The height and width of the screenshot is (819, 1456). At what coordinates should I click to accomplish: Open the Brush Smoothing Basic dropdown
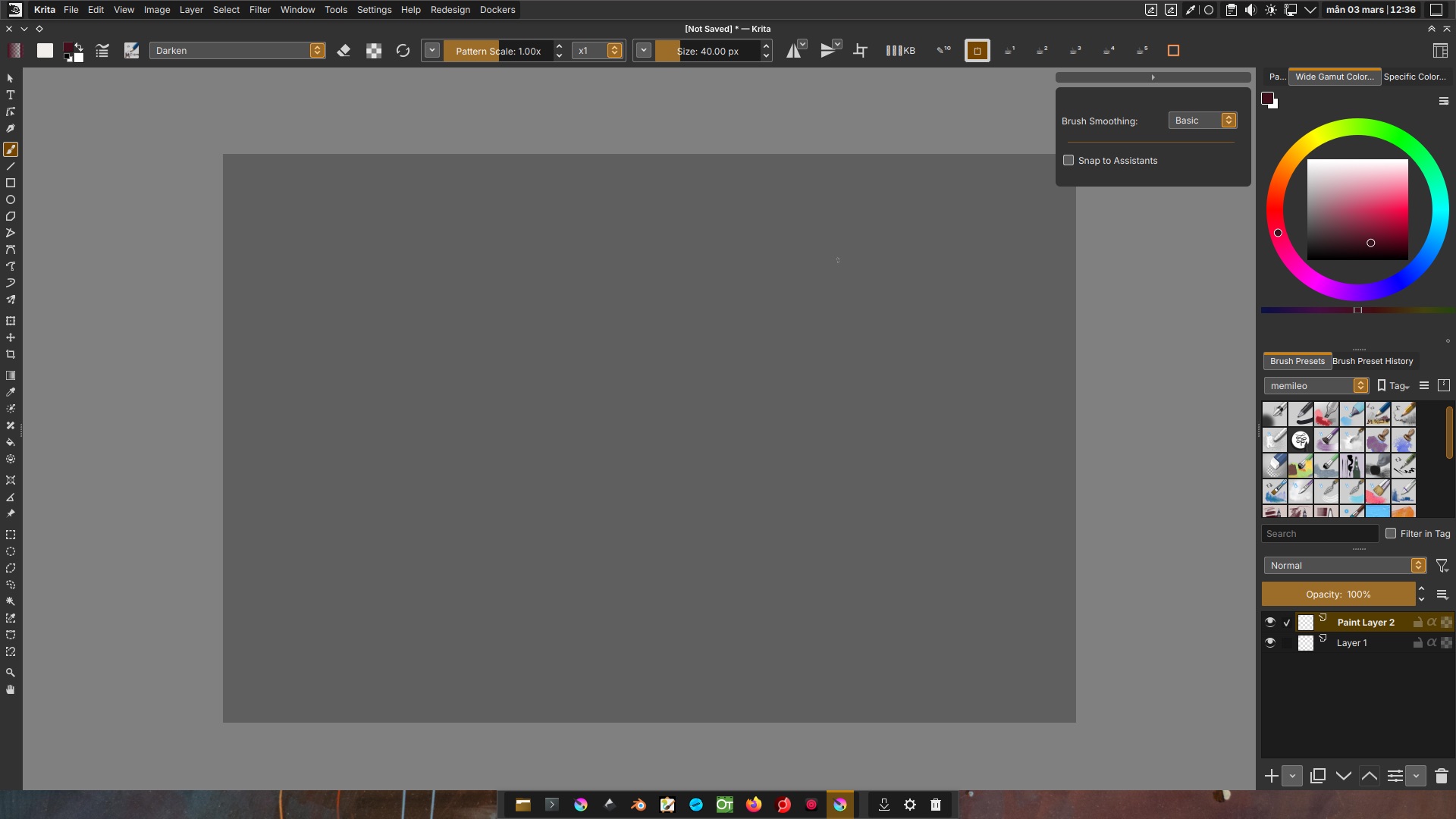click(x=1203, y=121)
